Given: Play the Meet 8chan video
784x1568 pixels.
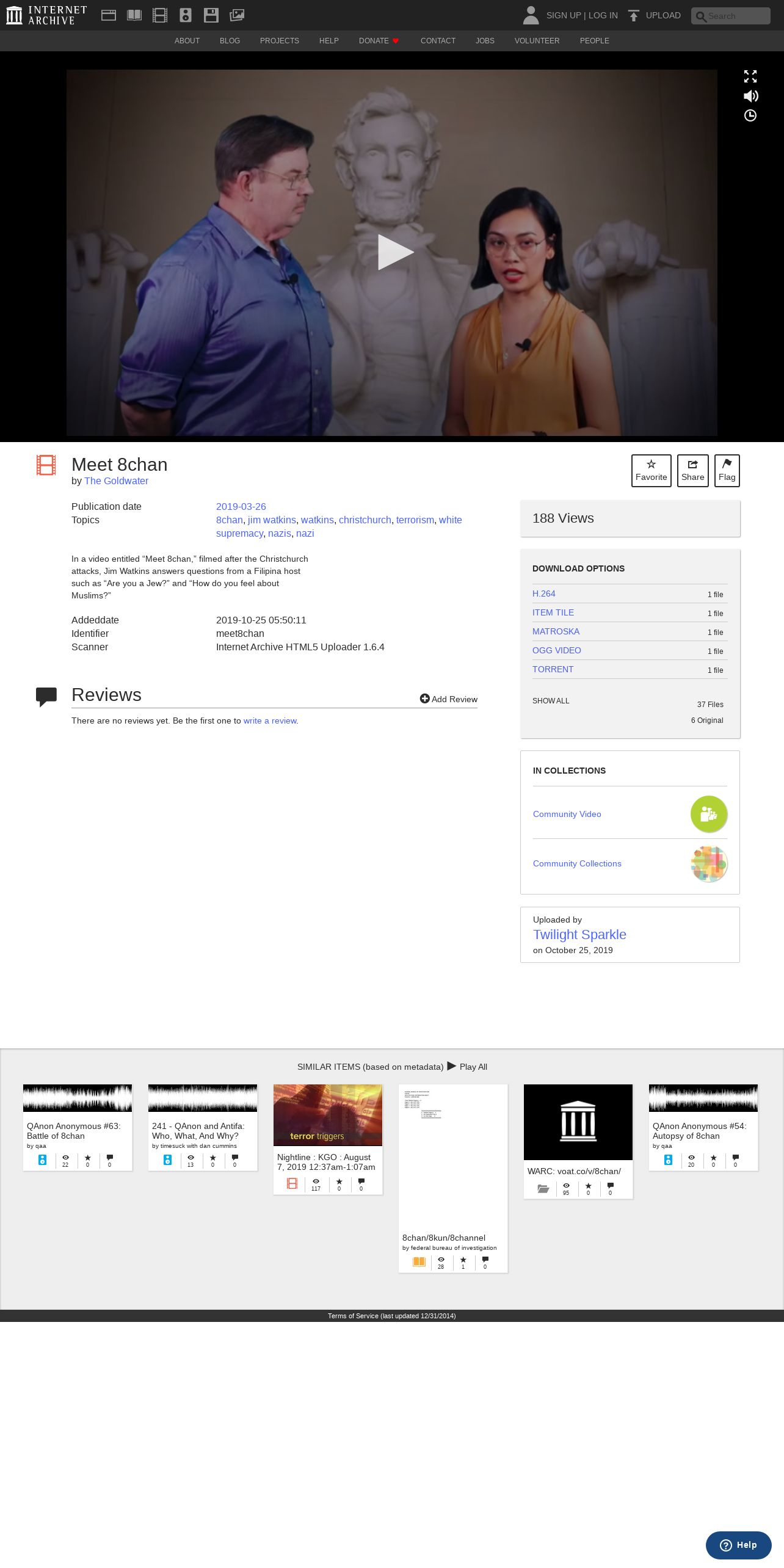Looking at the screenshot, I should (x=394, y=252).
